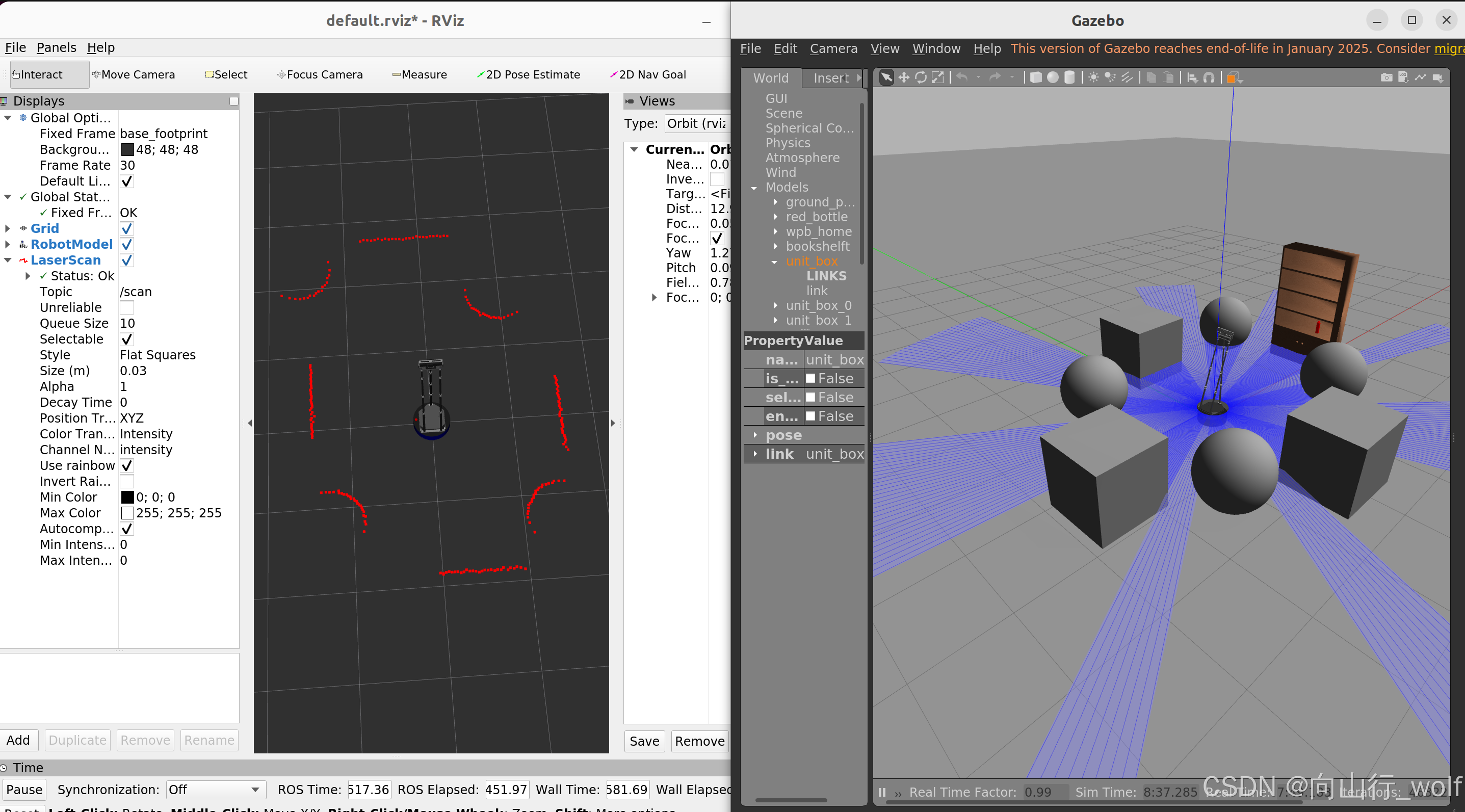Screen dimensions: 1465x812
Task: Expand the red_bottle model in Gazebo
Action: [x=775, y=217]
